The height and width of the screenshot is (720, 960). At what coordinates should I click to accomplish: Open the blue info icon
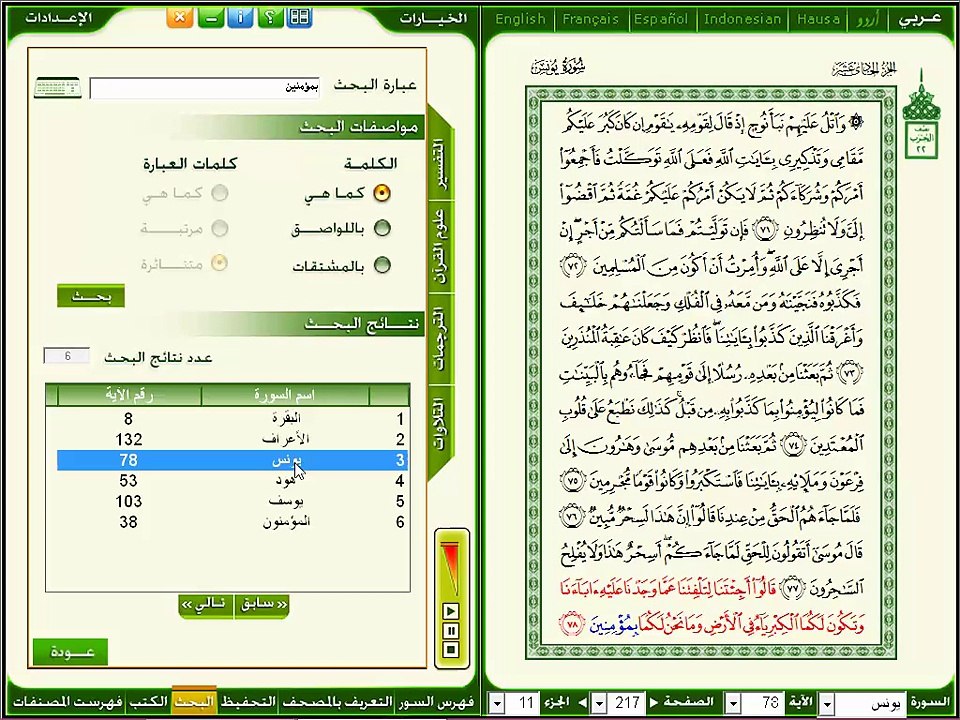tap(239, 18)
